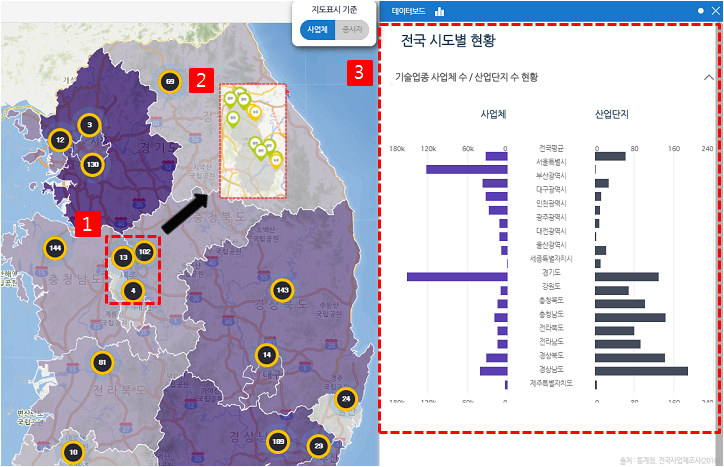Click the white dot icon in 데이터보드 header
724x467 pixels.
700,11
